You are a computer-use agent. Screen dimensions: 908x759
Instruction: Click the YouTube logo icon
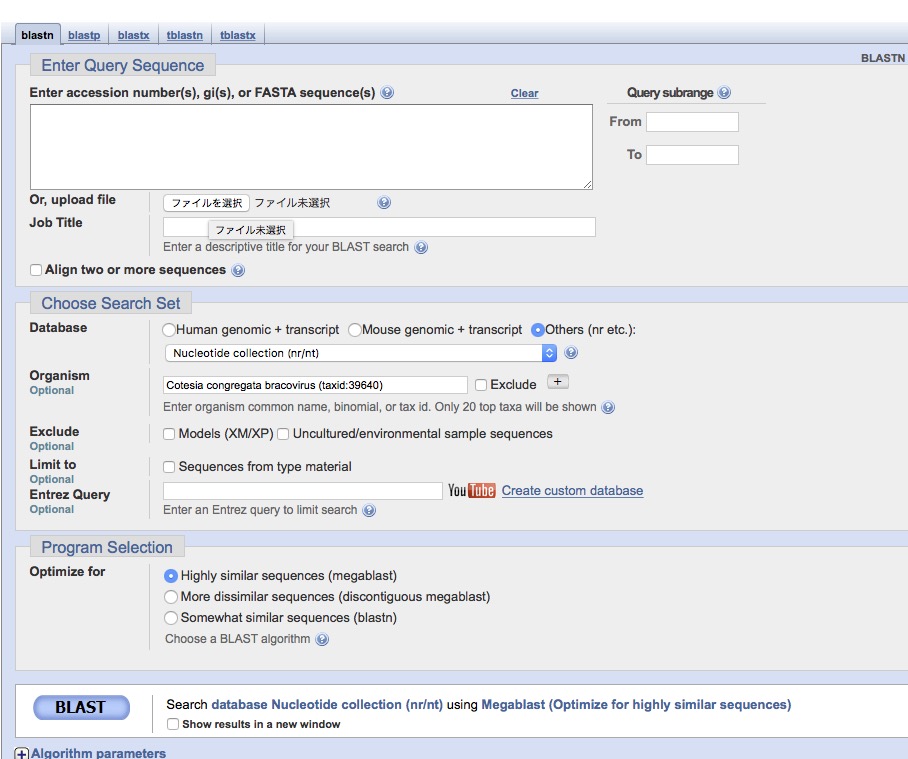(471, 491)
